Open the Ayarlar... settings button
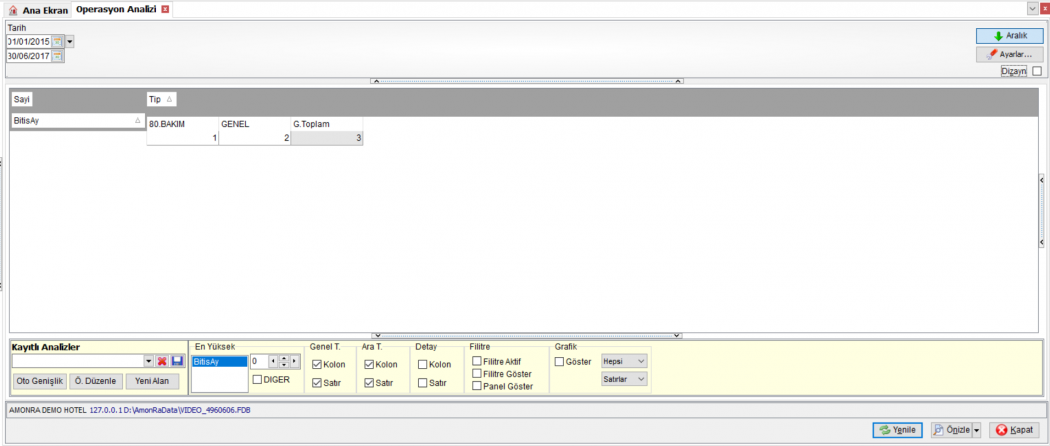Screen dimensions: 1050x446 coord(1009,54)
